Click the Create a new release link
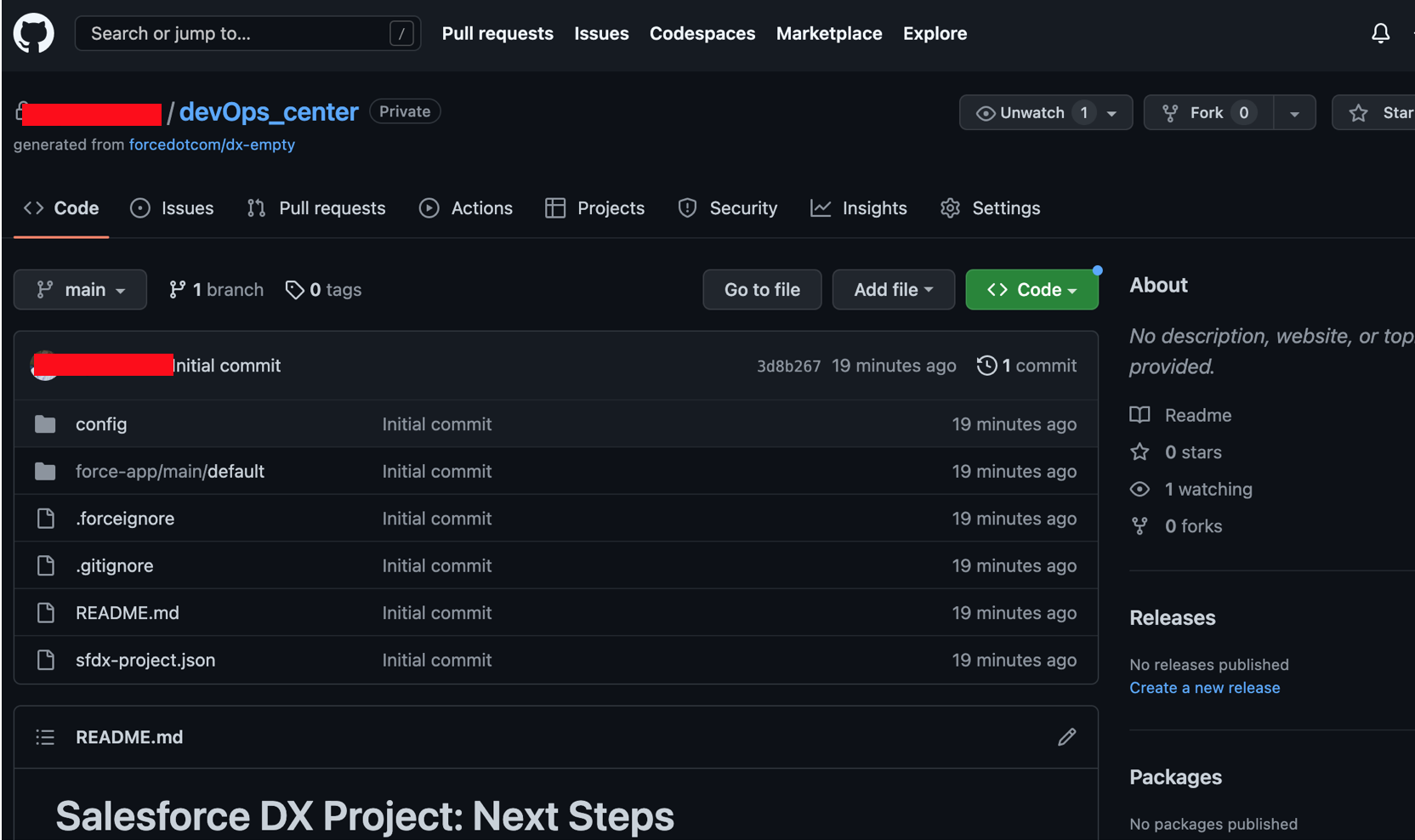Screen dimensions: 1415x840 pos(1204,687)
